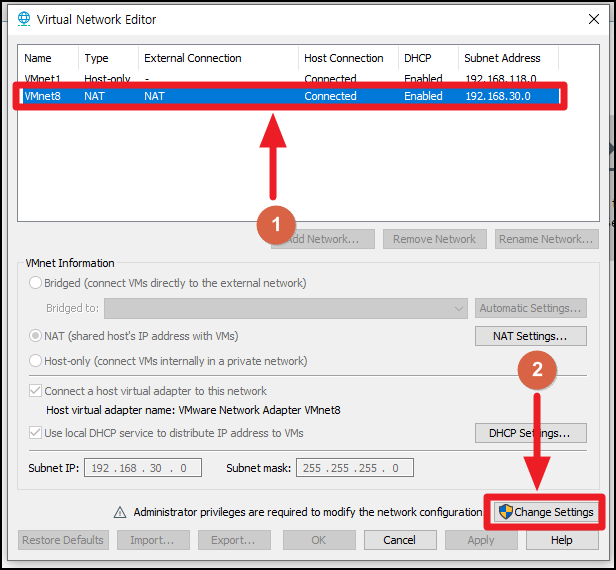
Task: Click the Add Network button
Action: point(323,239)
